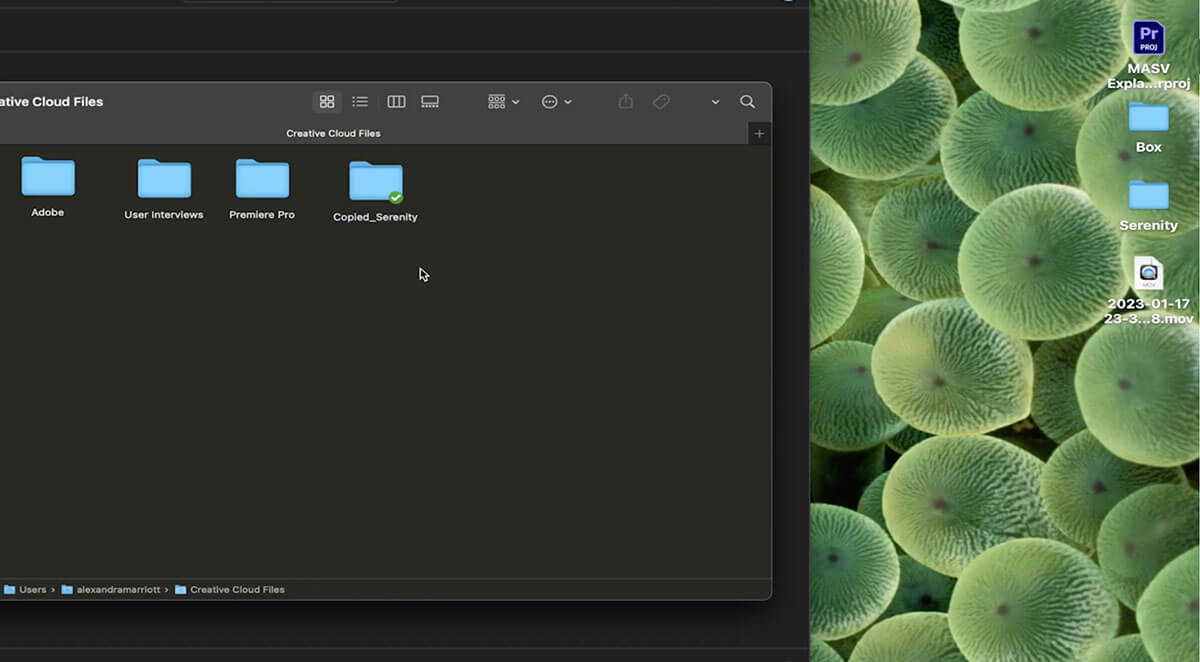The image size is (1200, 662).
Task: Switch Finder to list view
Action: (360, 101)
